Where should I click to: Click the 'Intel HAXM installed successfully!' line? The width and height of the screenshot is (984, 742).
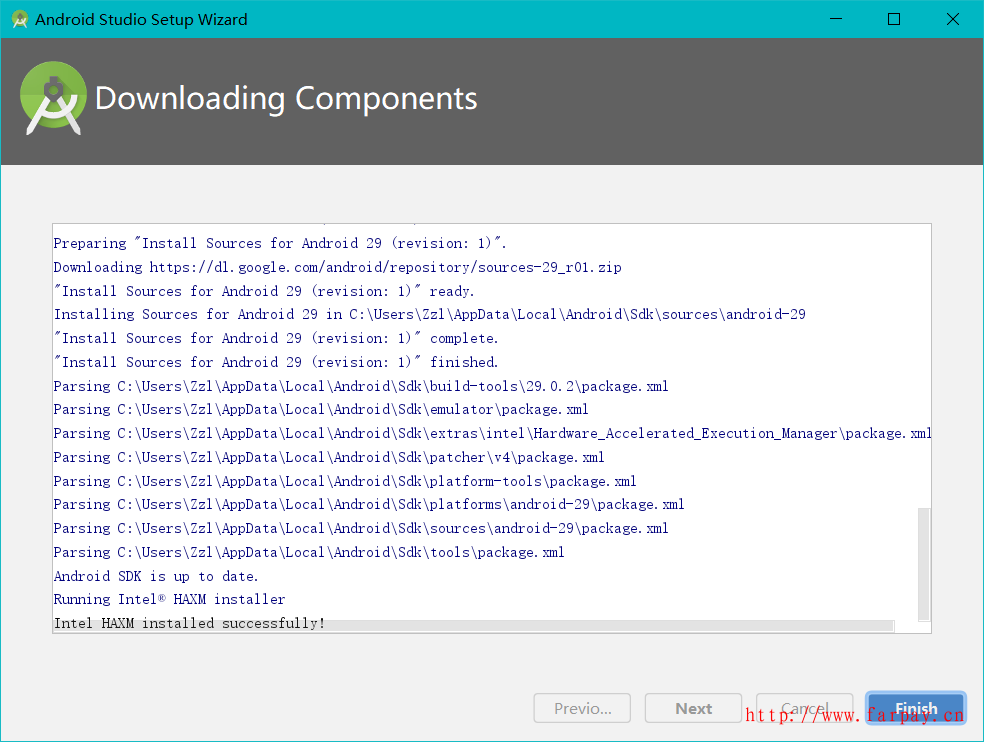point(189,623)
